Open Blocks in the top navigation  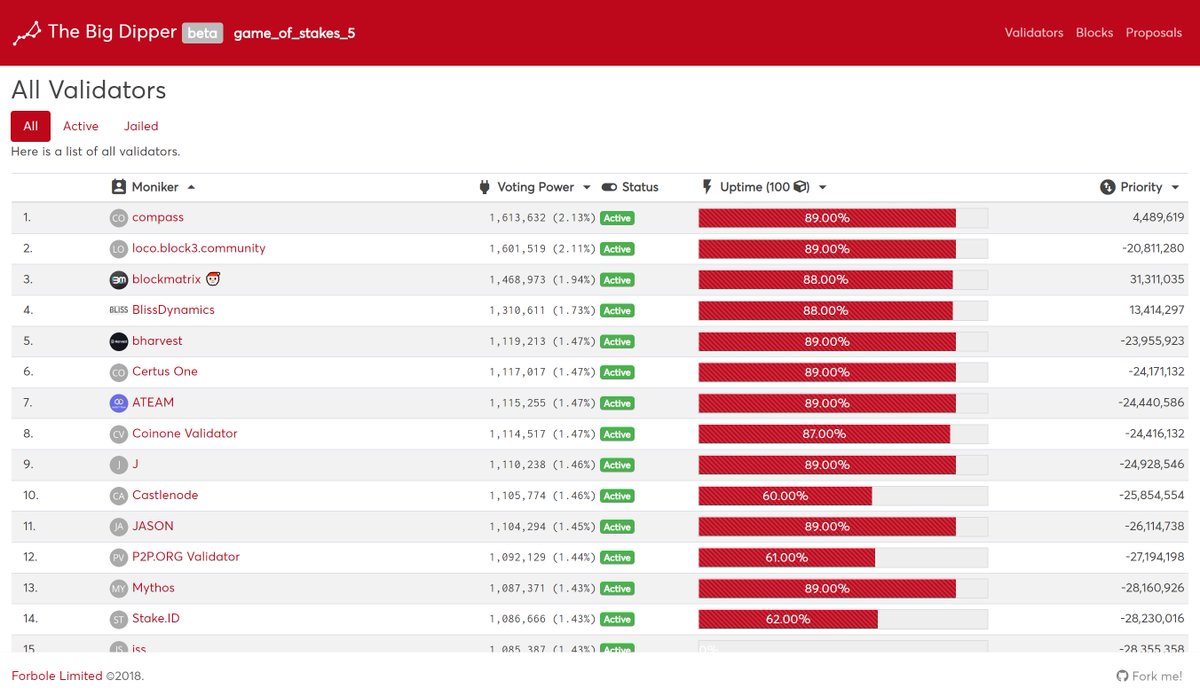pyautogui.click(x=1094, y=33)
